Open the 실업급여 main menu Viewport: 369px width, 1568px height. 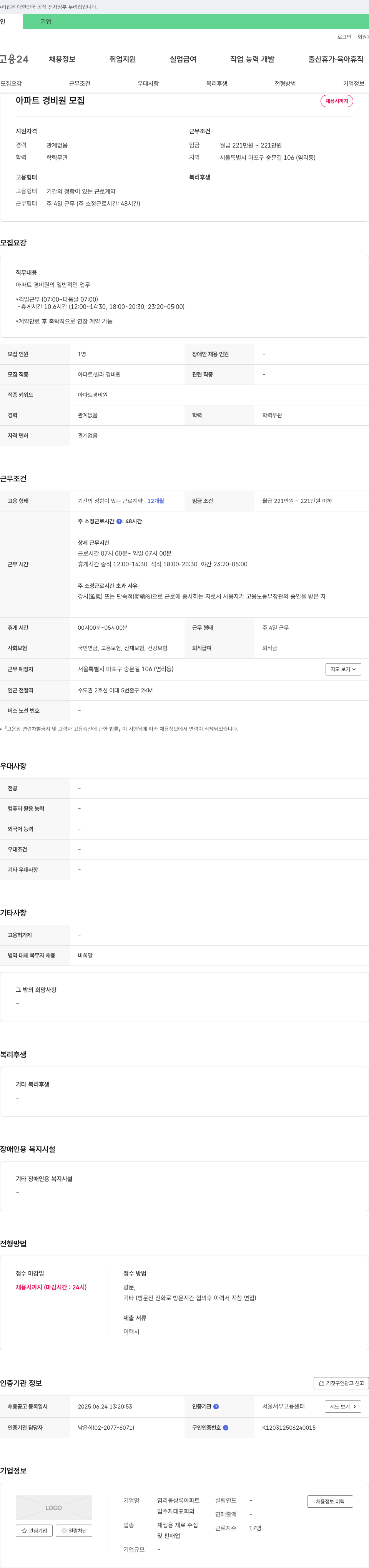click(183, 59)
